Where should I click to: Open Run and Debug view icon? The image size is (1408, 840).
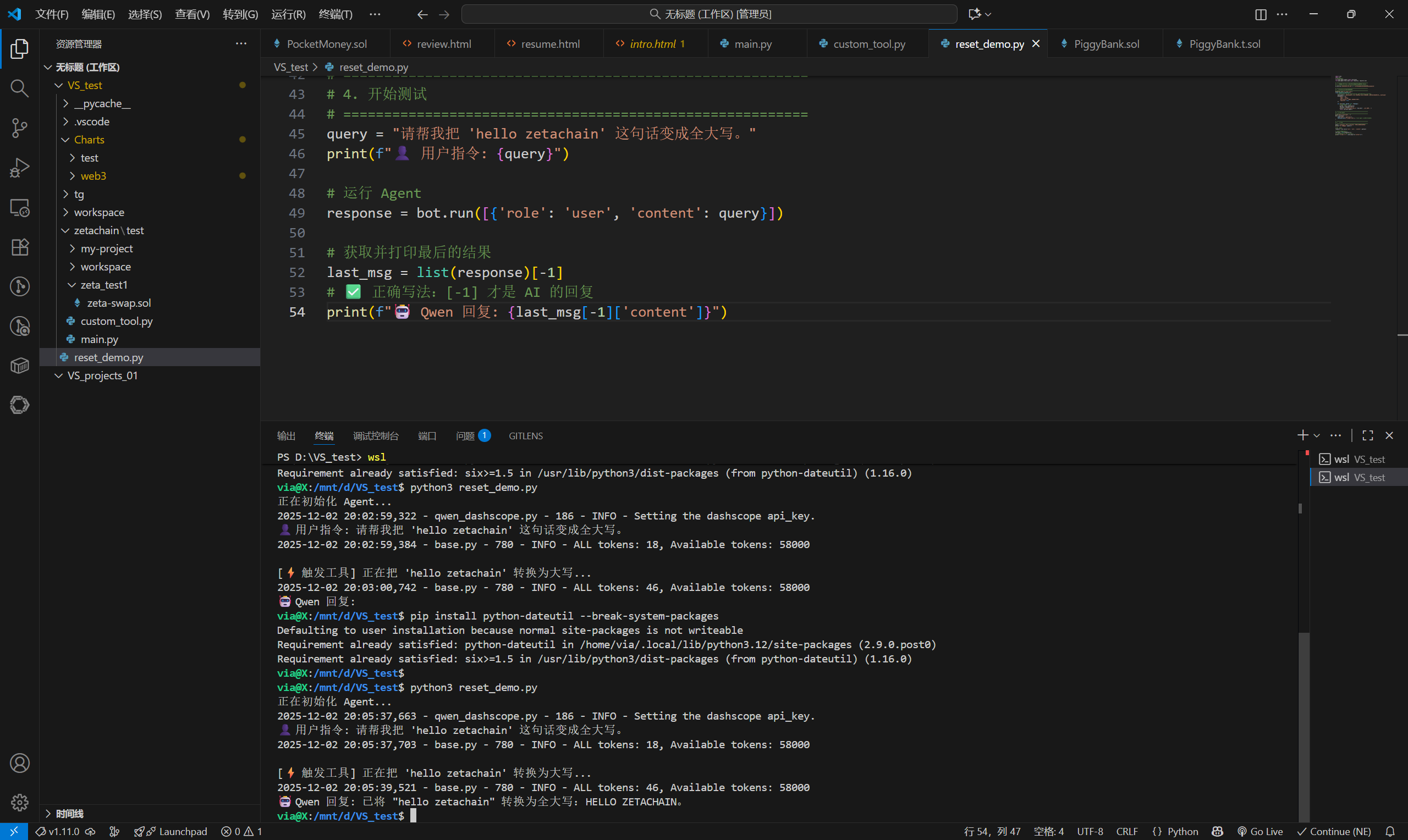pos(19,168)
